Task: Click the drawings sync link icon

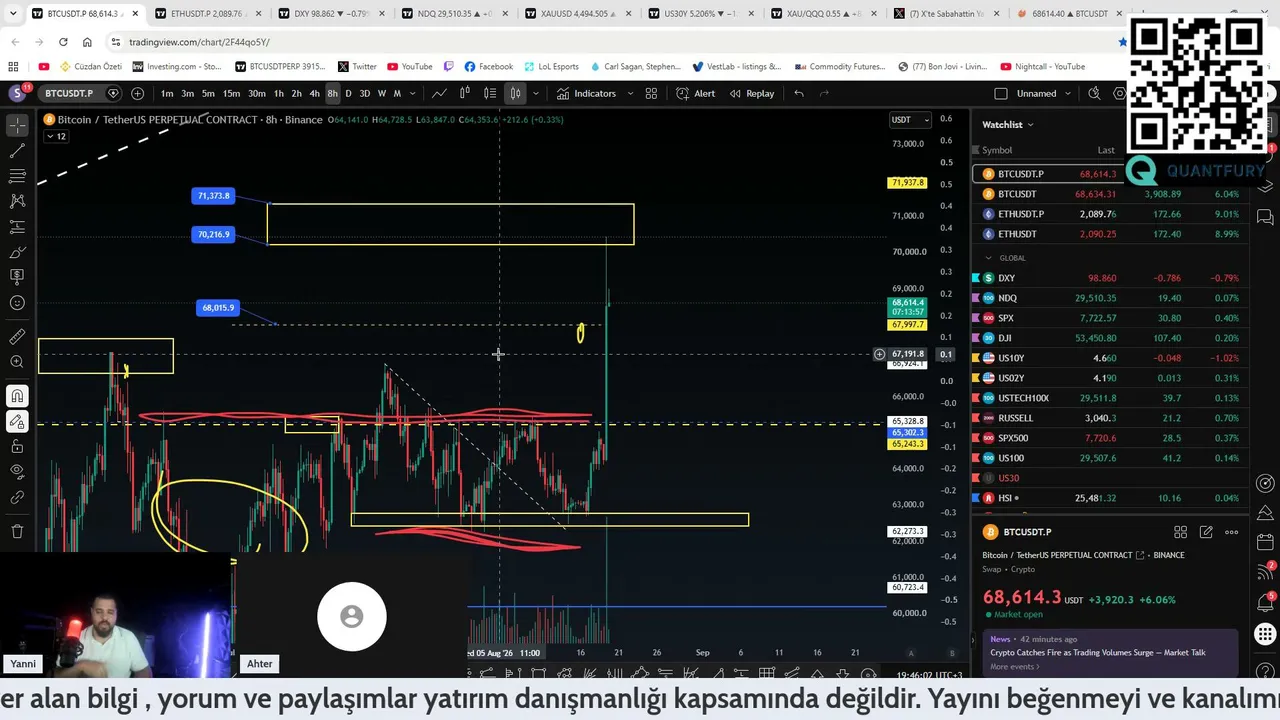Action: coord(17,497)
